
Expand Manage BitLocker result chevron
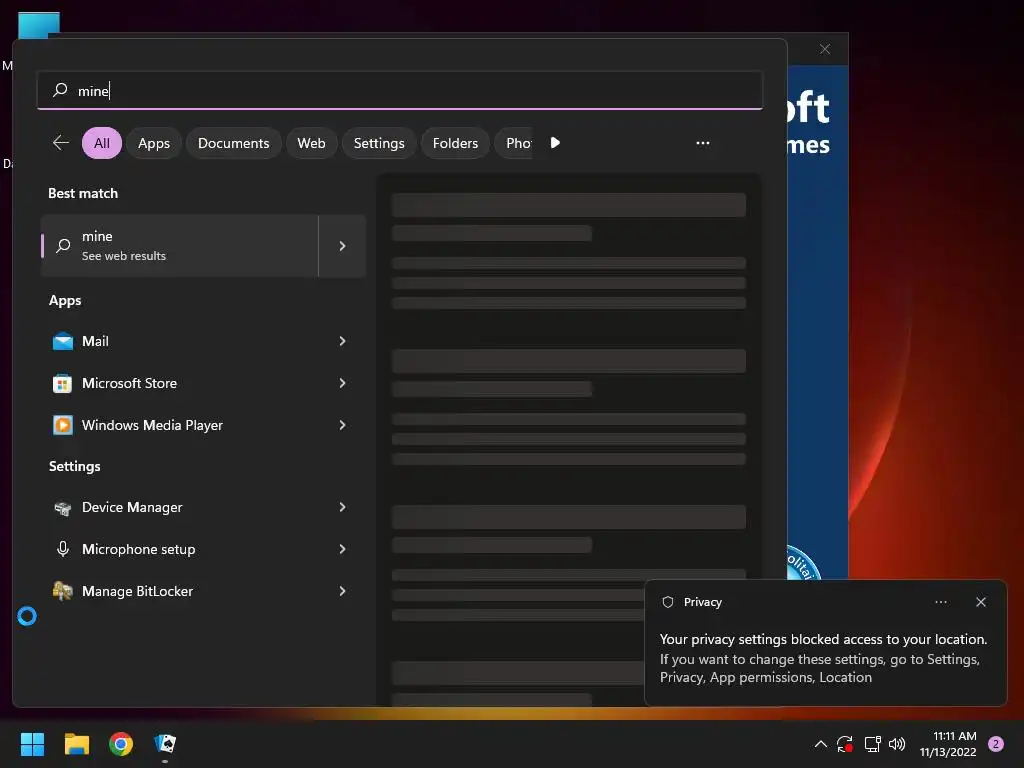(342, 591)
